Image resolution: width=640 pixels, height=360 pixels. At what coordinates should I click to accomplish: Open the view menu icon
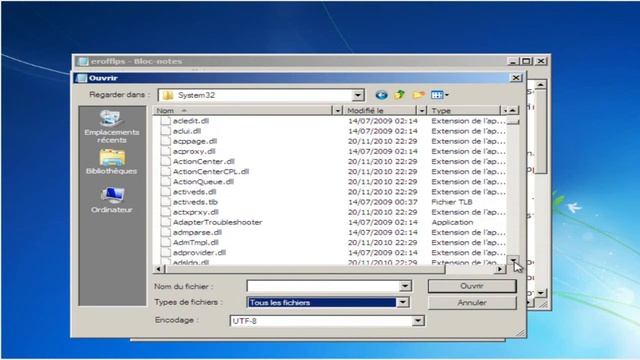pyautogui.click(x=437, y=95)
